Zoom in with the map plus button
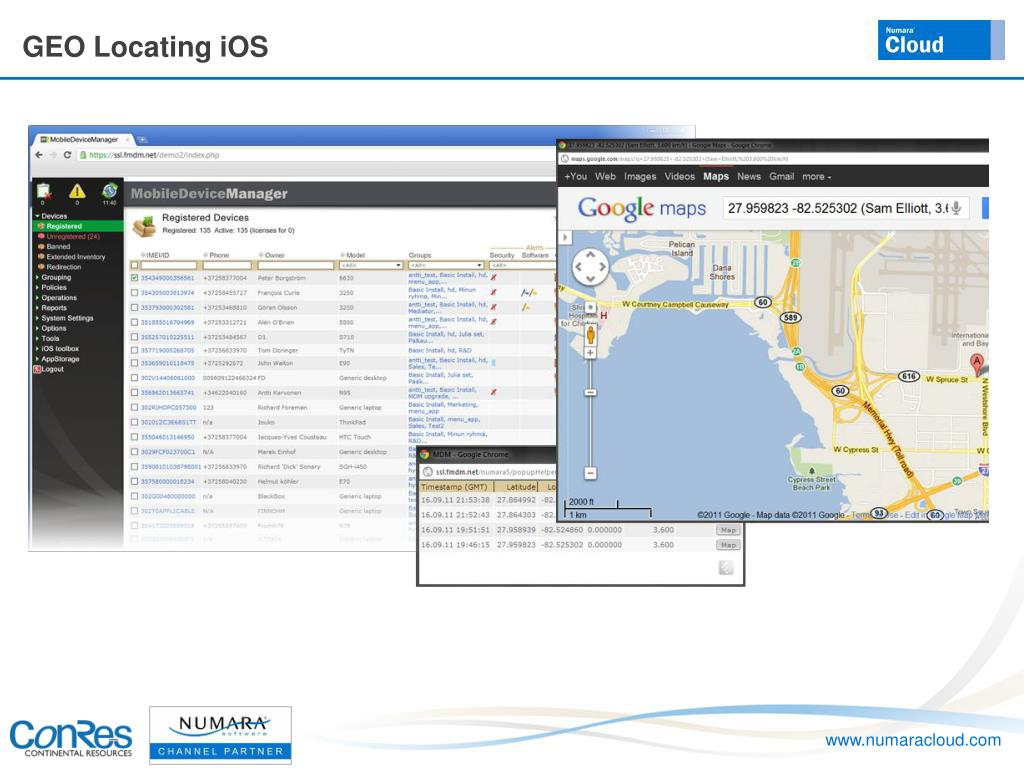 [x=590, y=353]
